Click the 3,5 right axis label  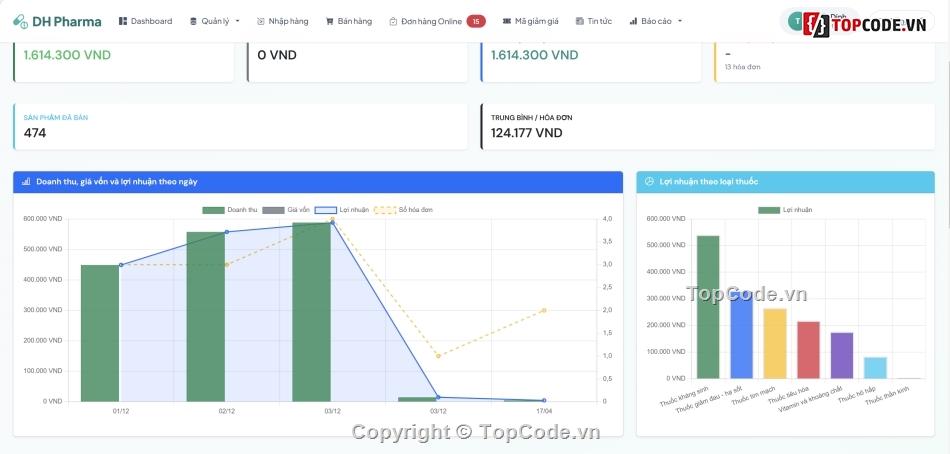607,241
